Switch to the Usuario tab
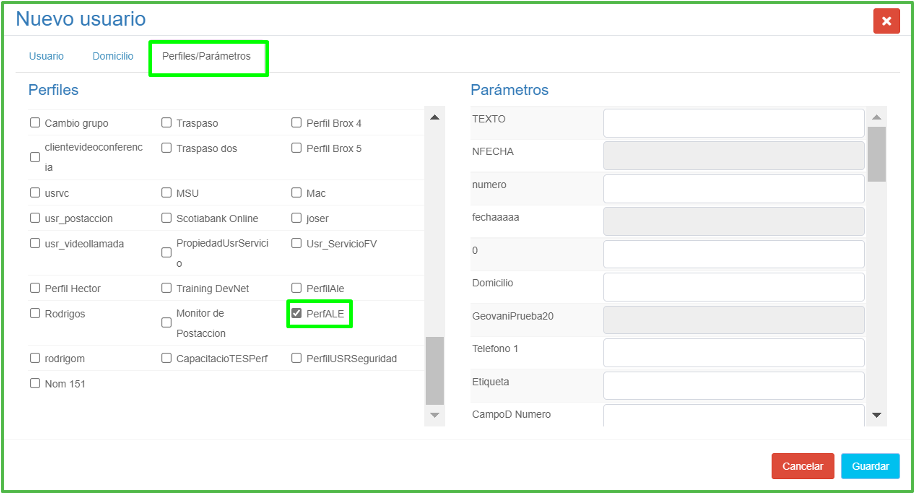This screenshot has width=914, height=494. (x=46, y=56)
